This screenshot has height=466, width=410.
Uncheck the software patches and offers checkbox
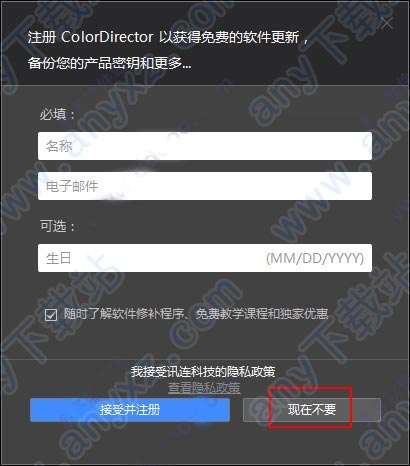click(51, 315)
